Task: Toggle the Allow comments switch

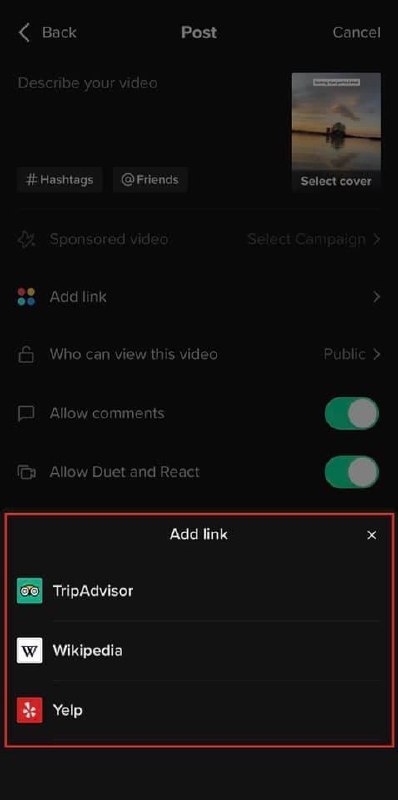Action: 352,413
